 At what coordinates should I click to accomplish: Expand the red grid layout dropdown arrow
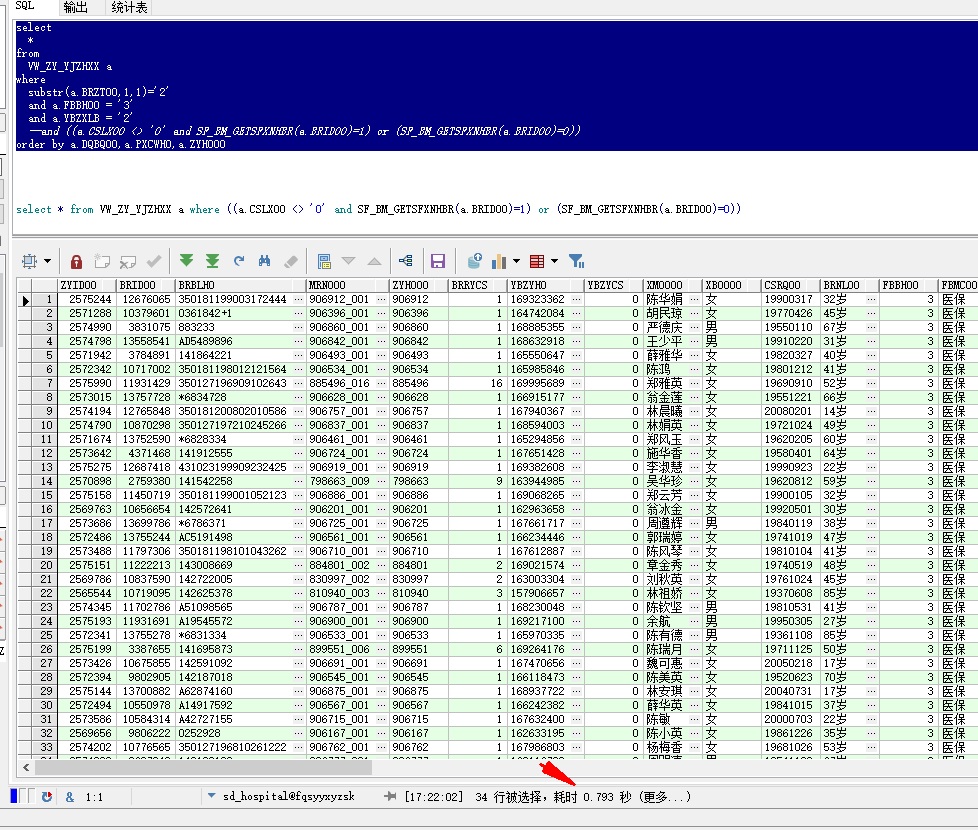pyautogui.click(x=553, y=262)
